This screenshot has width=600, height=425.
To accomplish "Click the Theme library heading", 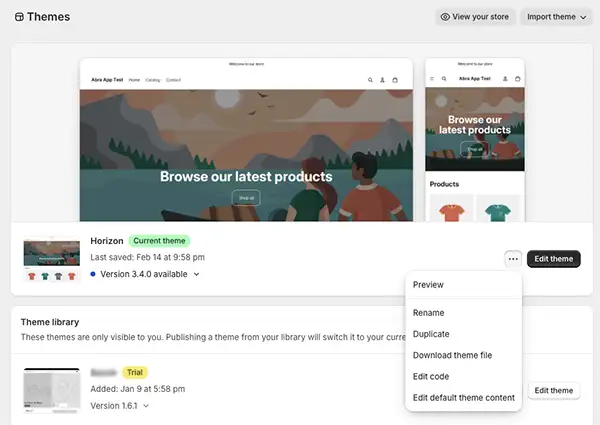I will 50,322.
